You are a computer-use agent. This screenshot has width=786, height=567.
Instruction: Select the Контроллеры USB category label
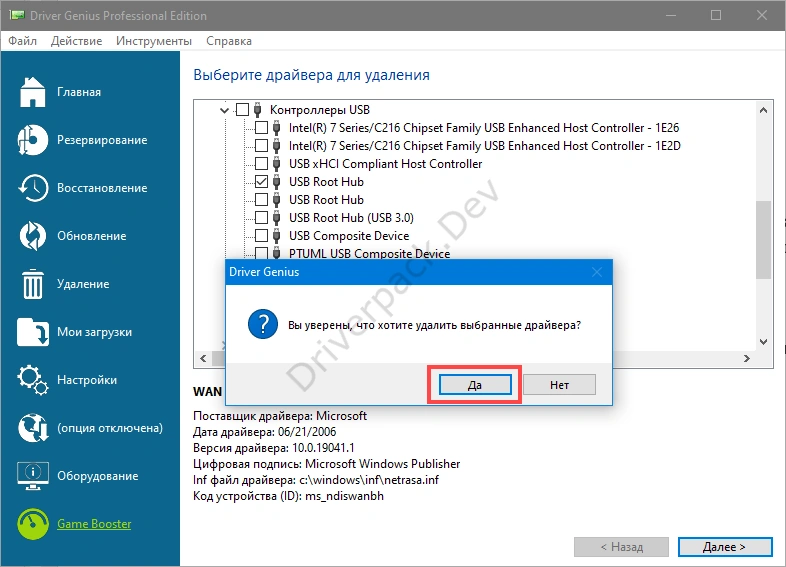point(320,110)
